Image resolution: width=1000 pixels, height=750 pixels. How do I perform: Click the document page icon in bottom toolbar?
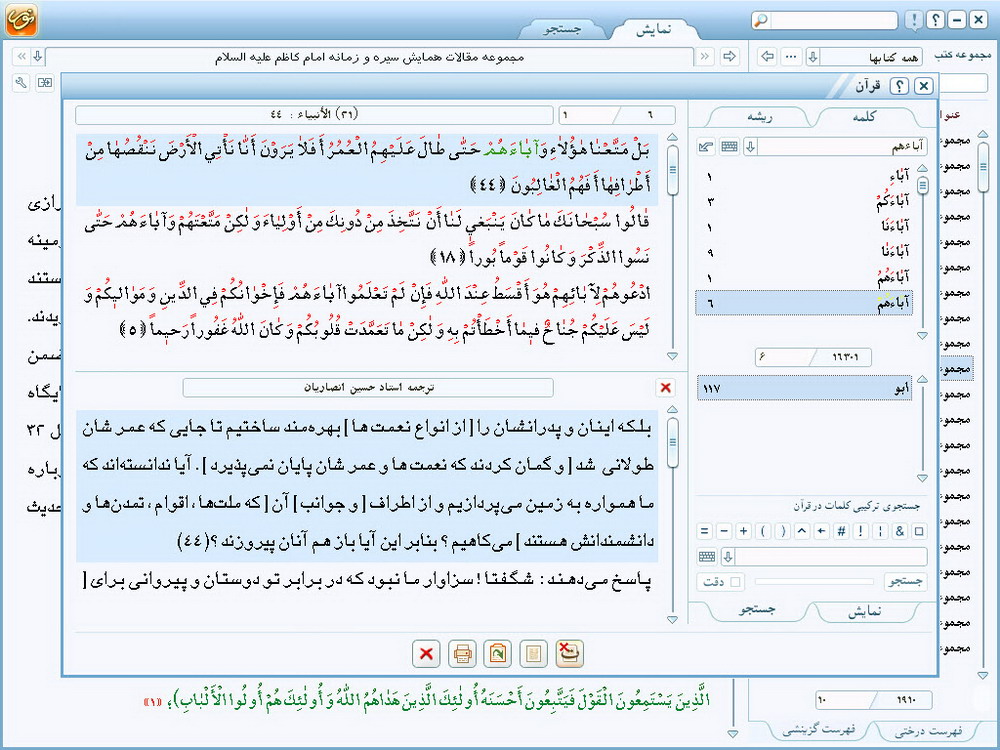[534, 654]
